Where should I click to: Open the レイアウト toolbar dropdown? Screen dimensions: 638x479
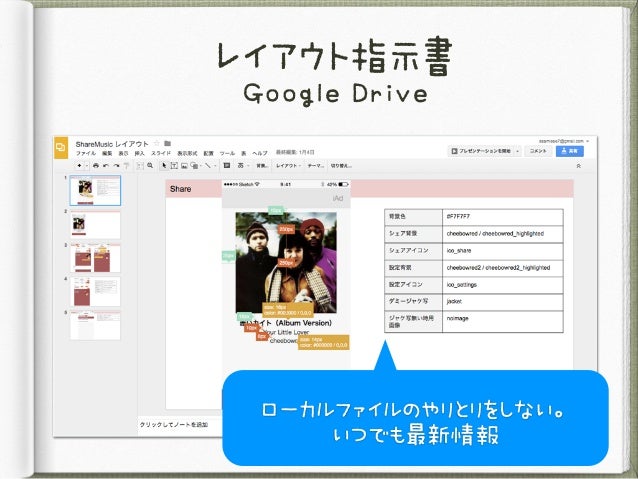[288, 166]
